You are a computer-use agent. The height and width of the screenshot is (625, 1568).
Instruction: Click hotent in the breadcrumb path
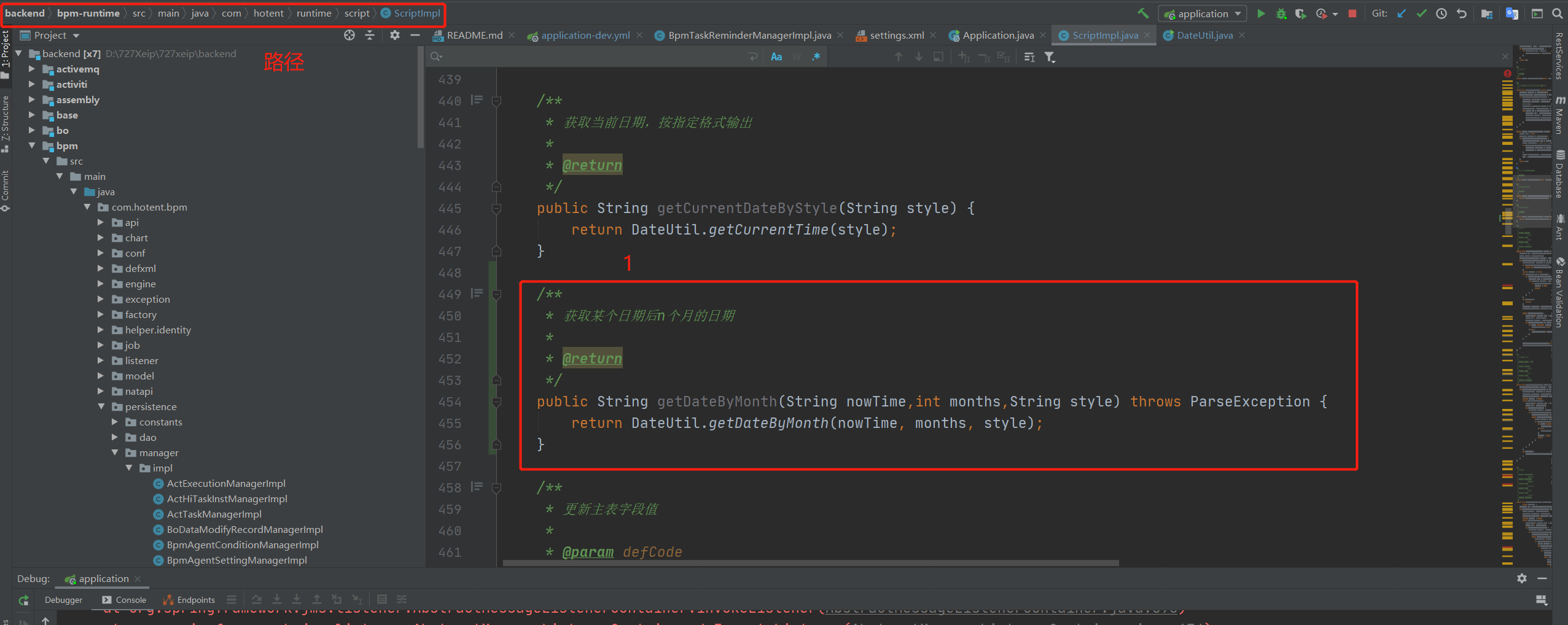268,14
